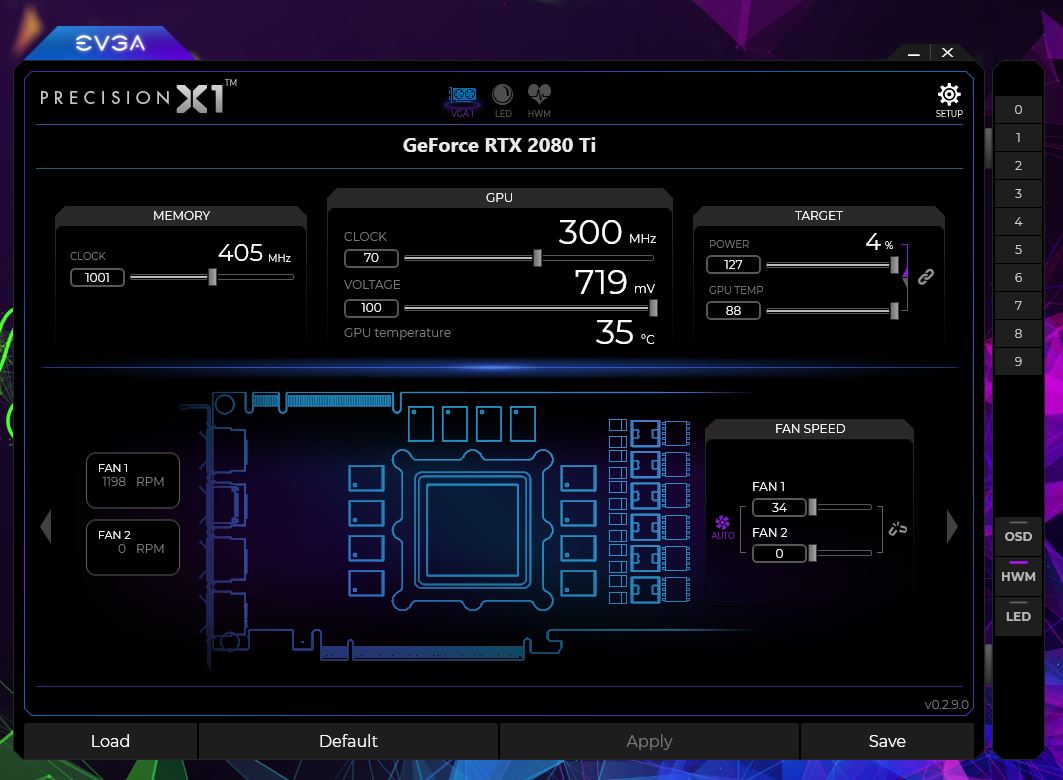Click the Load button
This screenshot has width=1063, height=780.
click(111, 741)
